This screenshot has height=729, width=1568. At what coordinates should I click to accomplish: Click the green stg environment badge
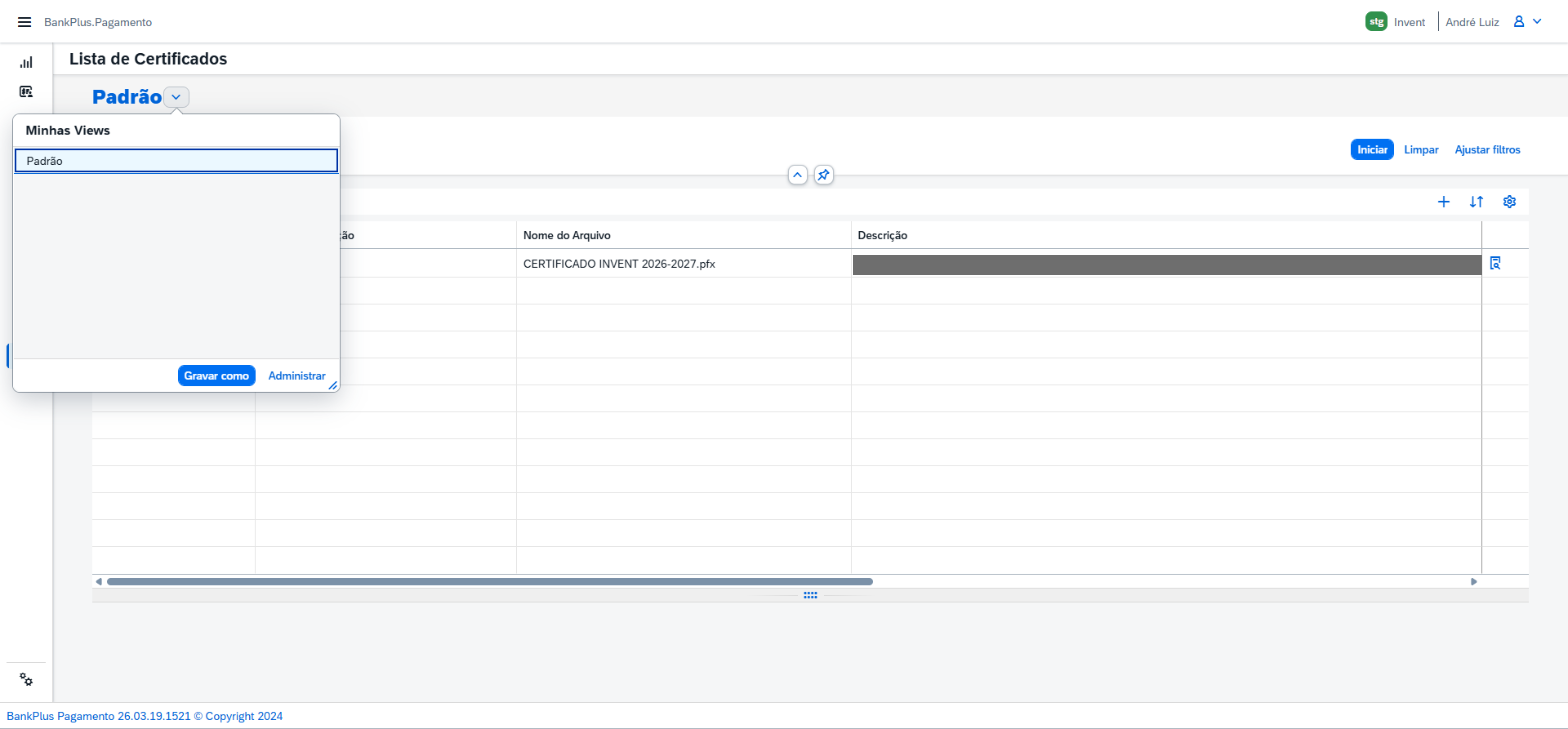1376,22
